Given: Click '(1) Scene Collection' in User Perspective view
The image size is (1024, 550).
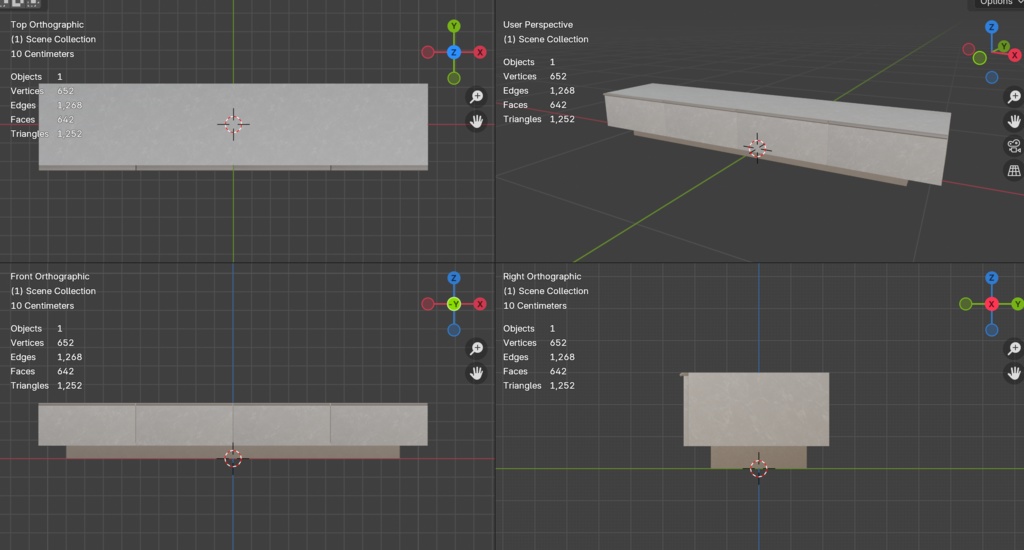Looking at the screenshot, I should point(545,39).
